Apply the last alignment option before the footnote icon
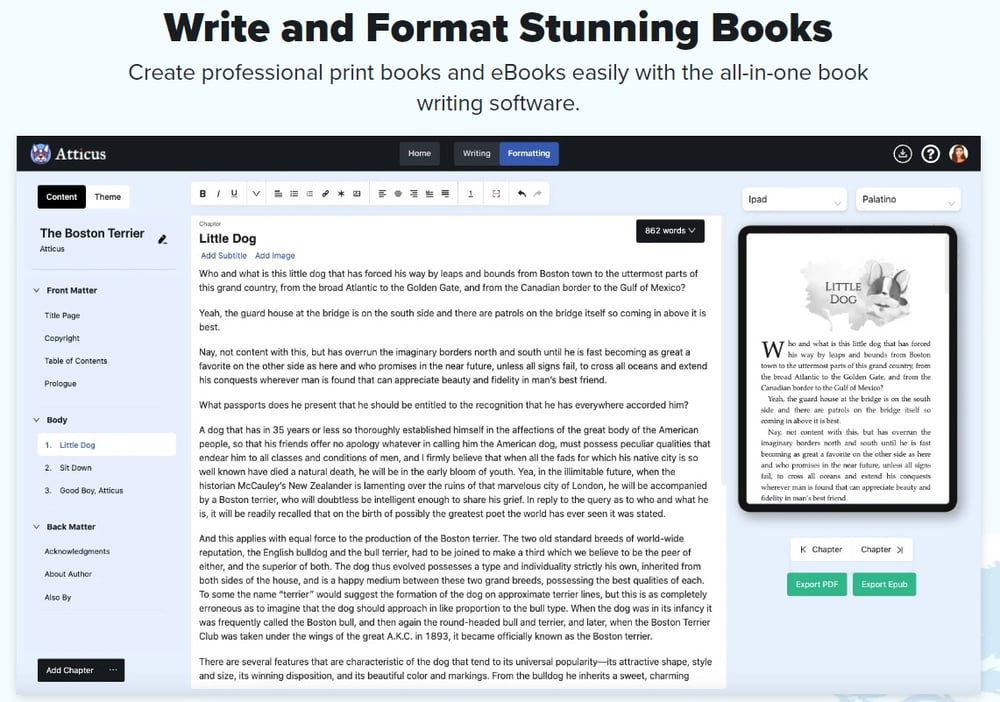Screen dimensions: 1000x702 coord(445,194)
